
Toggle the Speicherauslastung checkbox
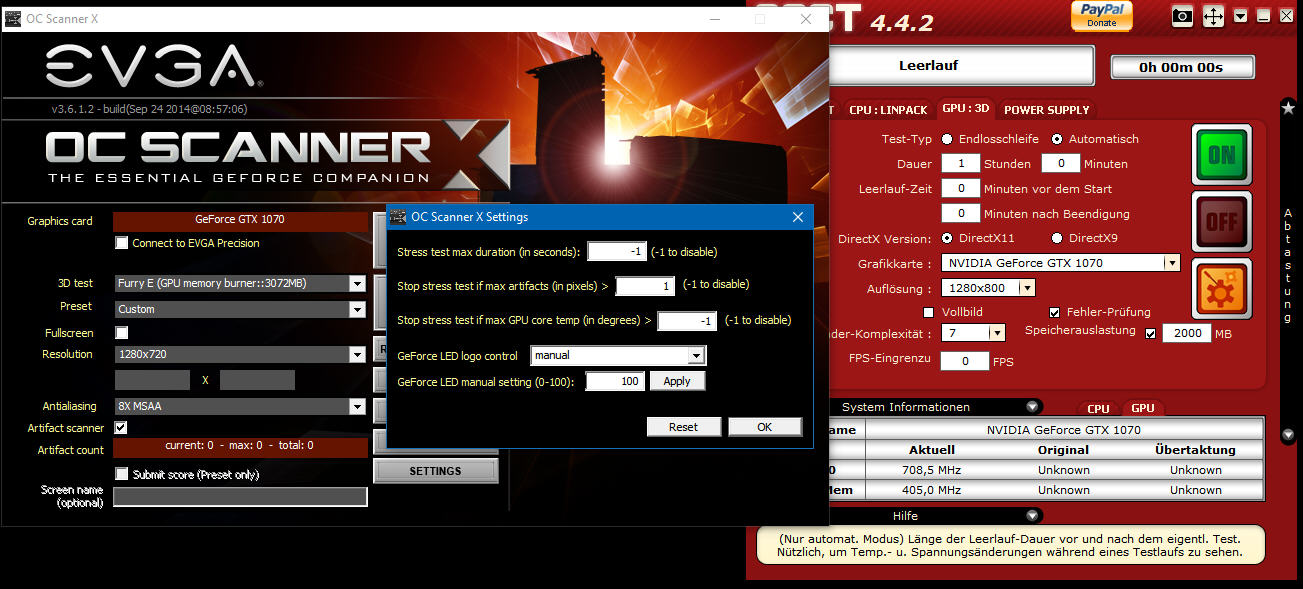1150,333
